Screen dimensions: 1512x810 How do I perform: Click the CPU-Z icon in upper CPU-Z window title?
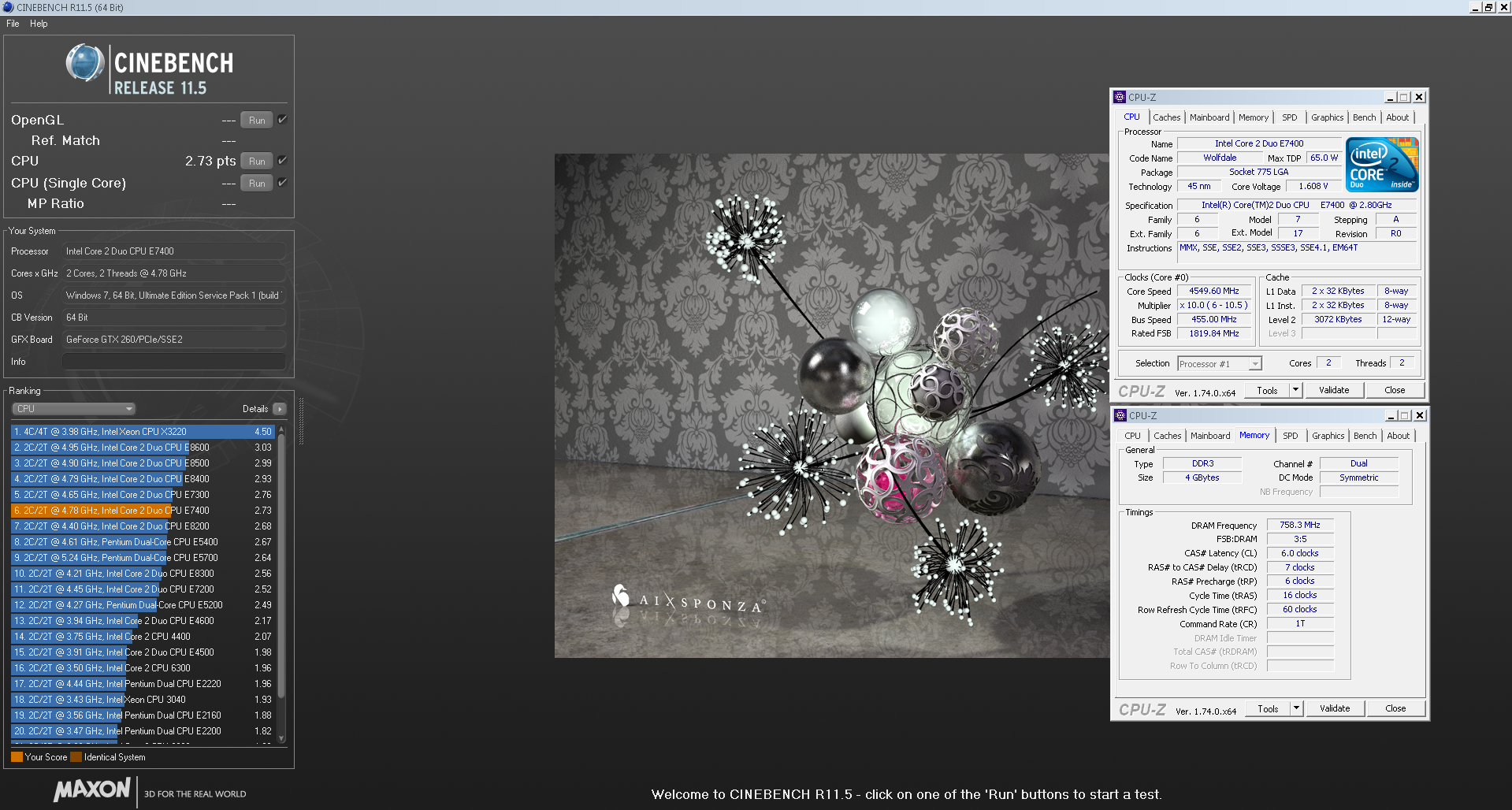click(x=1120, y=97)
